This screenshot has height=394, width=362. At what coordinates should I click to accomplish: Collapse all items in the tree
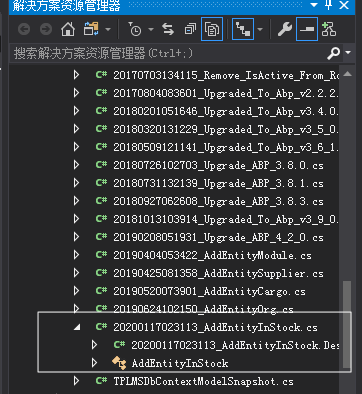(190, 30)
